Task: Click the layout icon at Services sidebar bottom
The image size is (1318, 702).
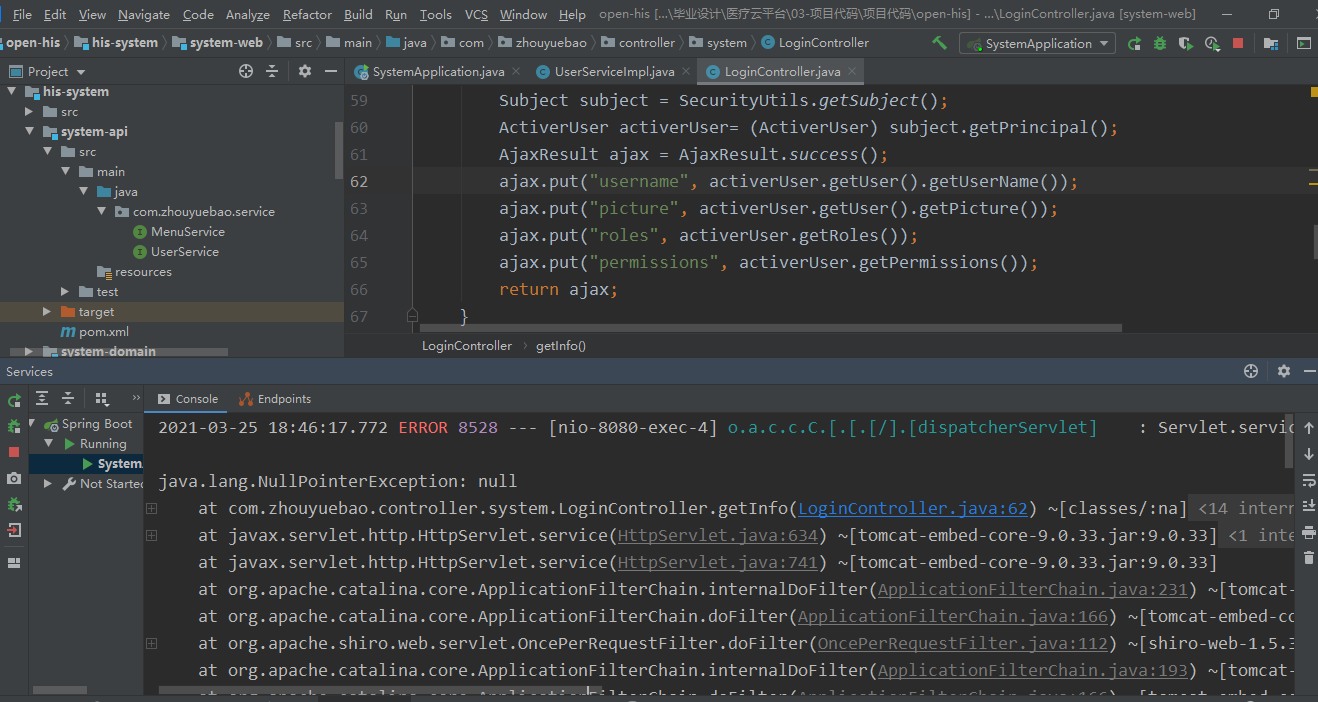Action: tap(14, 563)
